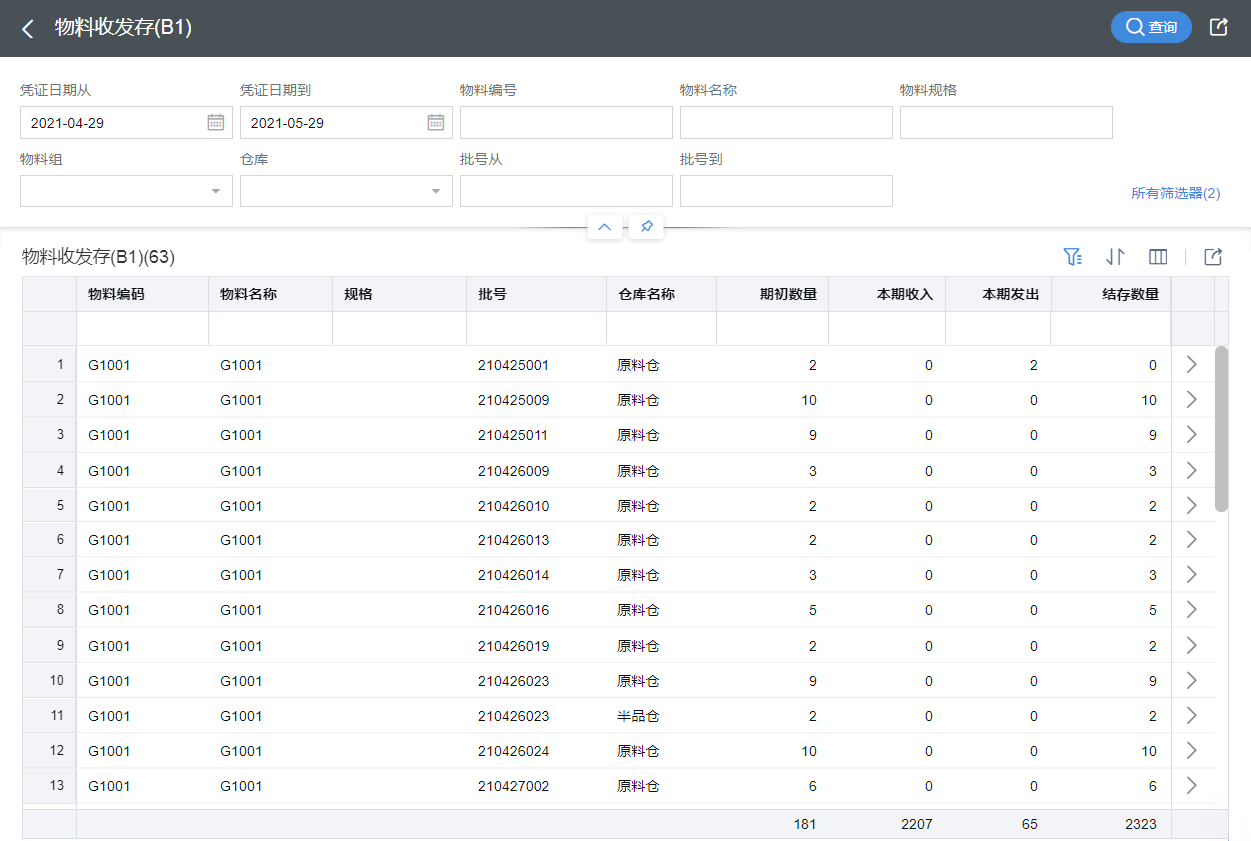Image resolution: width=1251 pixels, height=841 pixels.
Task: Open details of row 12 via chevron
Action: point(1191,750)
